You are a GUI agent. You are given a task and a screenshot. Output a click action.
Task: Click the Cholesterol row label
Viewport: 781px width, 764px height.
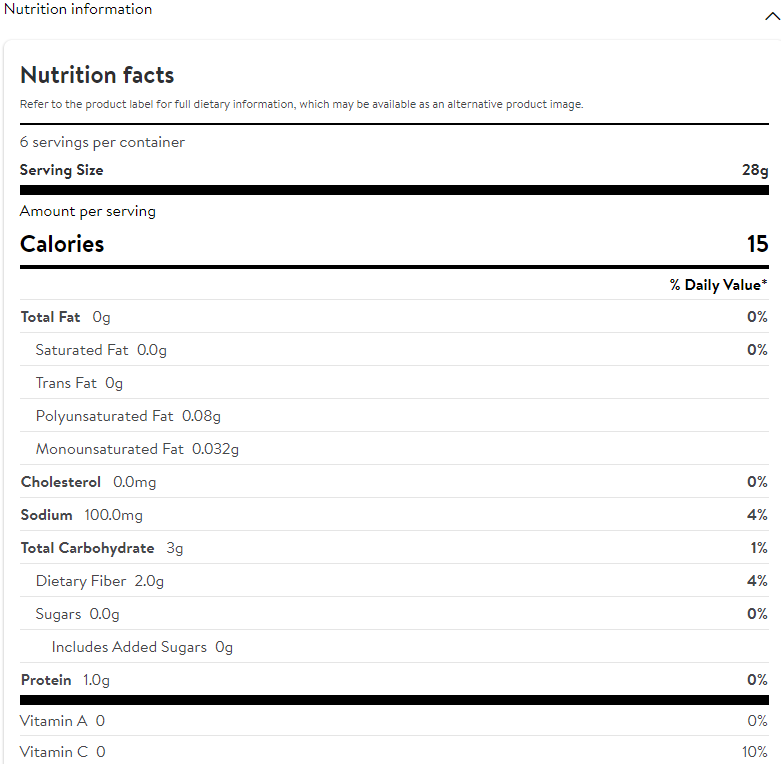[x=61, y=482]
